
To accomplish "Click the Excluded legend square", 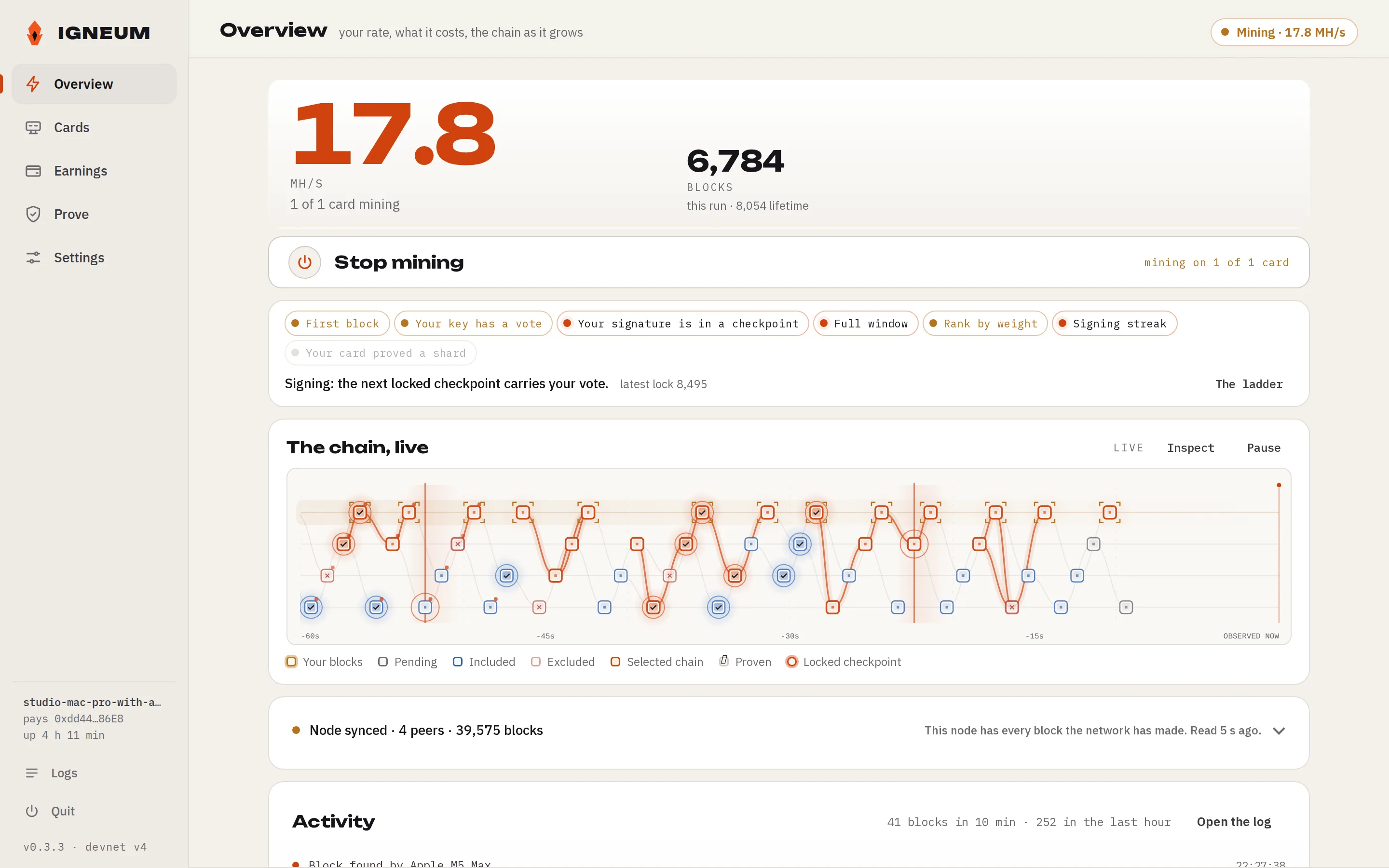I will (536, 662).
